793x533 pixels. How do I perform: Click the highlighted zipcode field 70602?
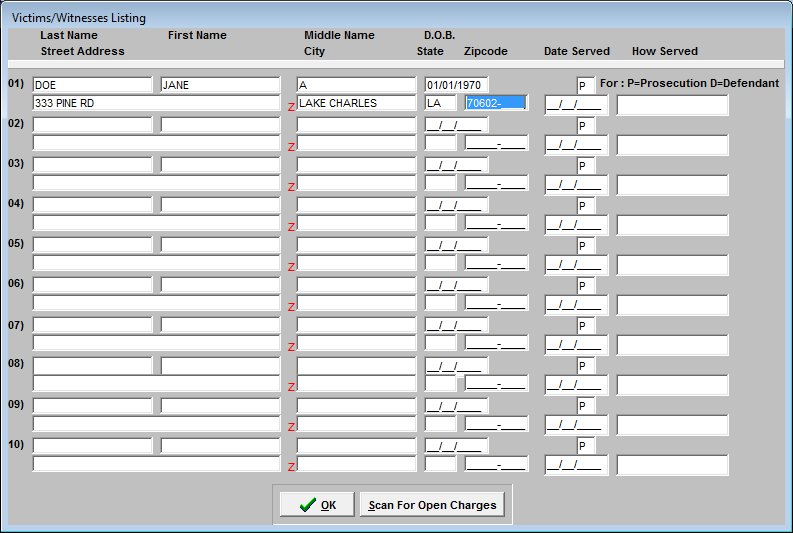(495, 103)
